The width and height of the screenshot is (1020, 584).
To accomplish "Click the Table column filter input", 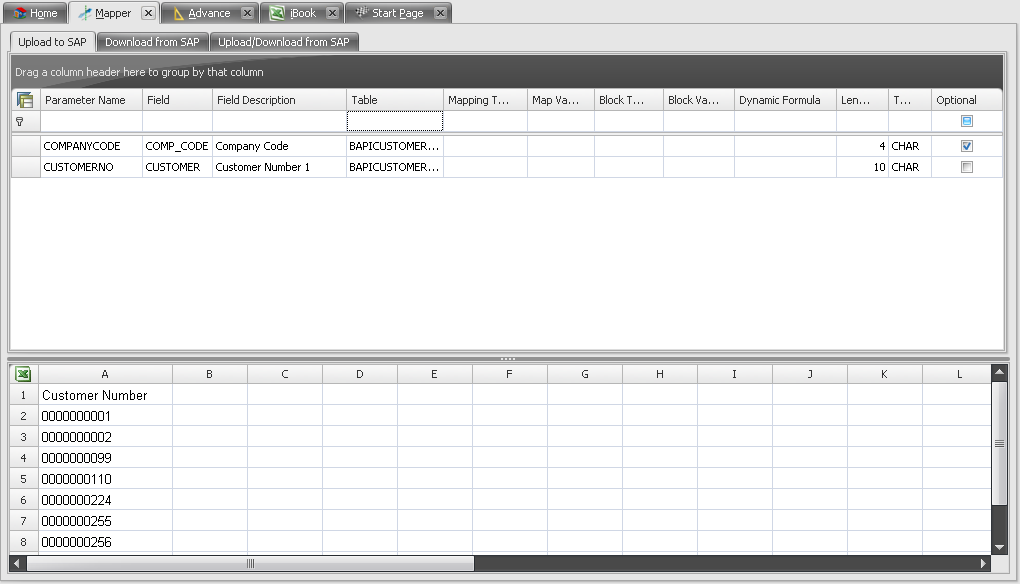I will tap(394, 121).
